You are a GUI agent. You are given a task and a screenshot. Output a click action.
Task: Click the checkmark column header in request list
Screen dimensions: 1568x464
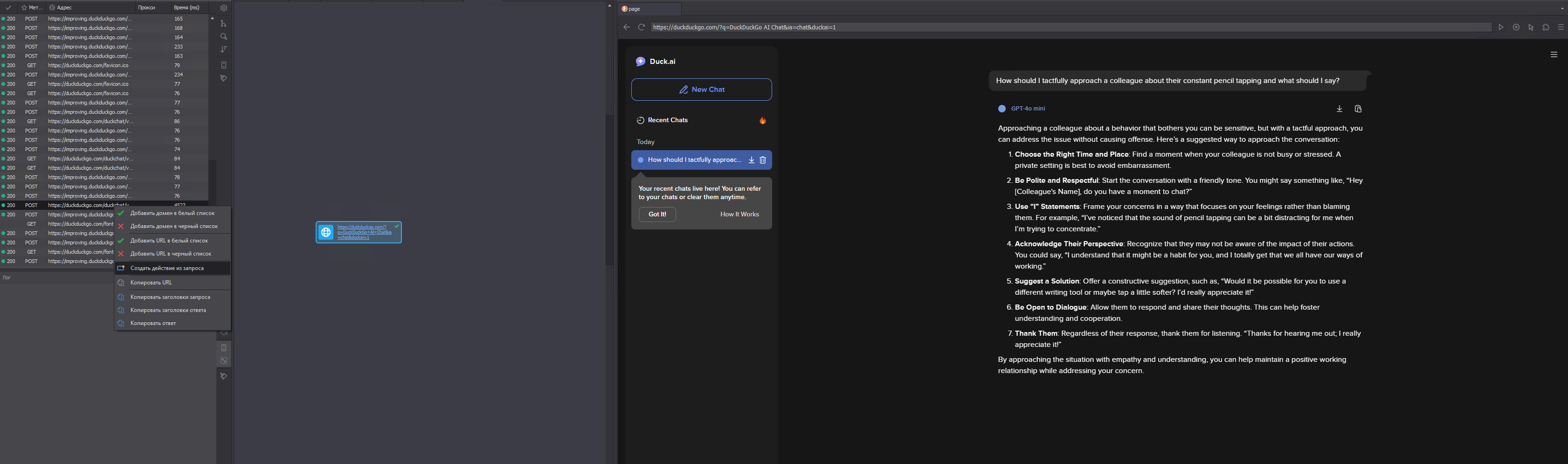8,8
